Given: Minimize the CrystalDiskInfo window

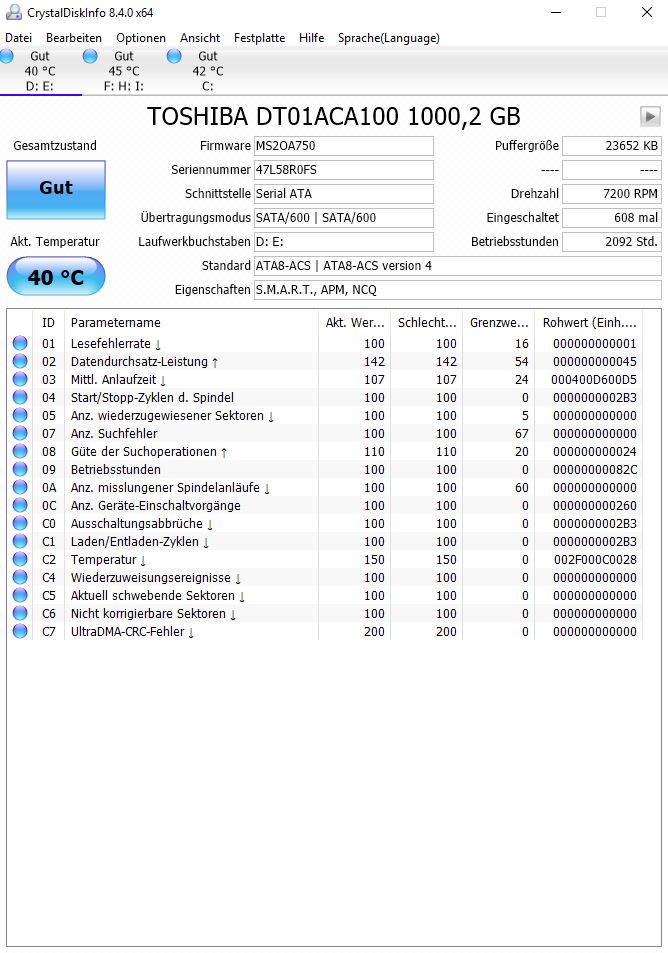Looking at the screenshot, I should (556, 12).
